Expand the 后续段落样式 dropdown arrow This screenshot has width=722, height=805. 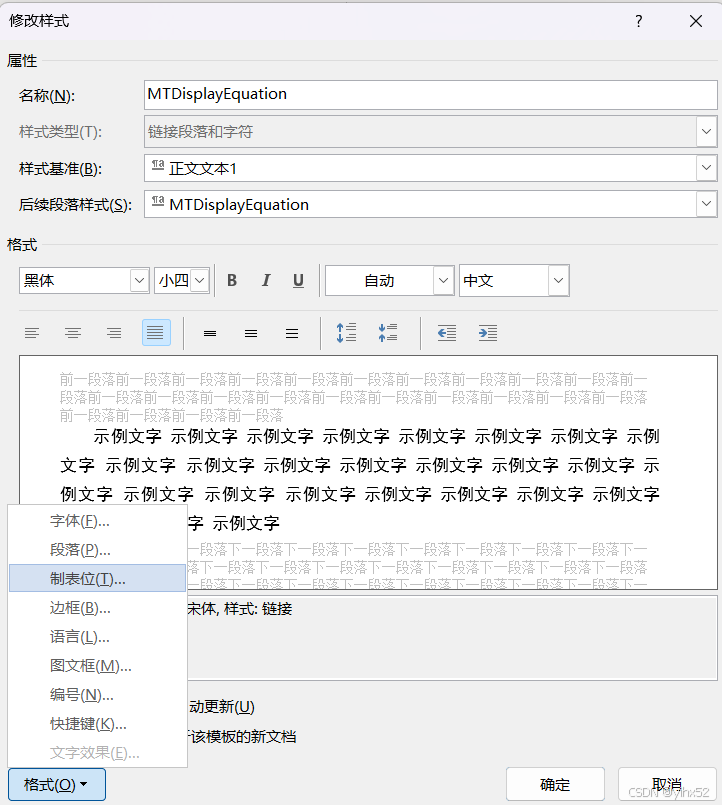coord(707,204)
